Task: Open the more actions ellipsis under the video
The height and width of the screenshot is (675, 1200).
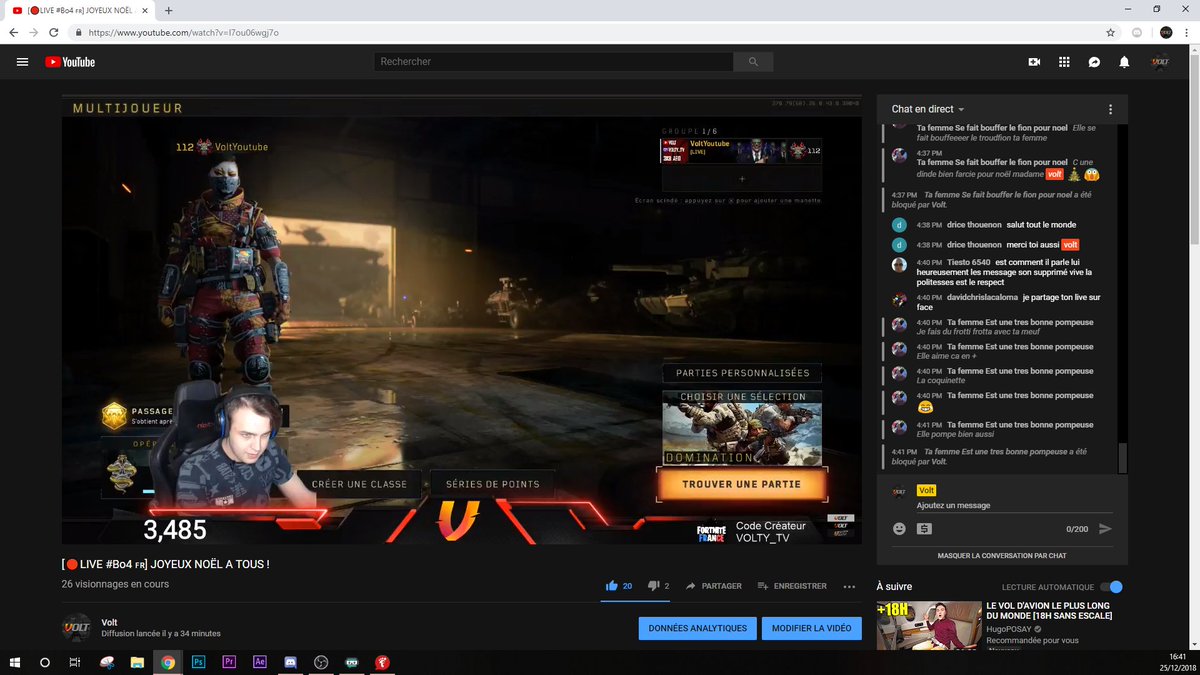Action: (849, 586)
